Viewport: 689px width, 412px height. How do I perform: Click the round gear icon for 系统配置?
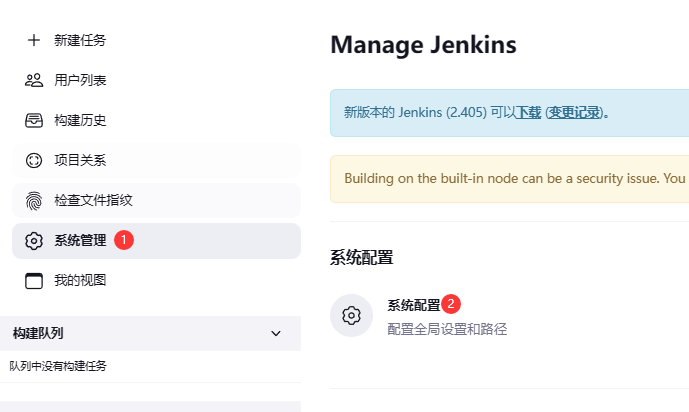[x=352, y=315]
